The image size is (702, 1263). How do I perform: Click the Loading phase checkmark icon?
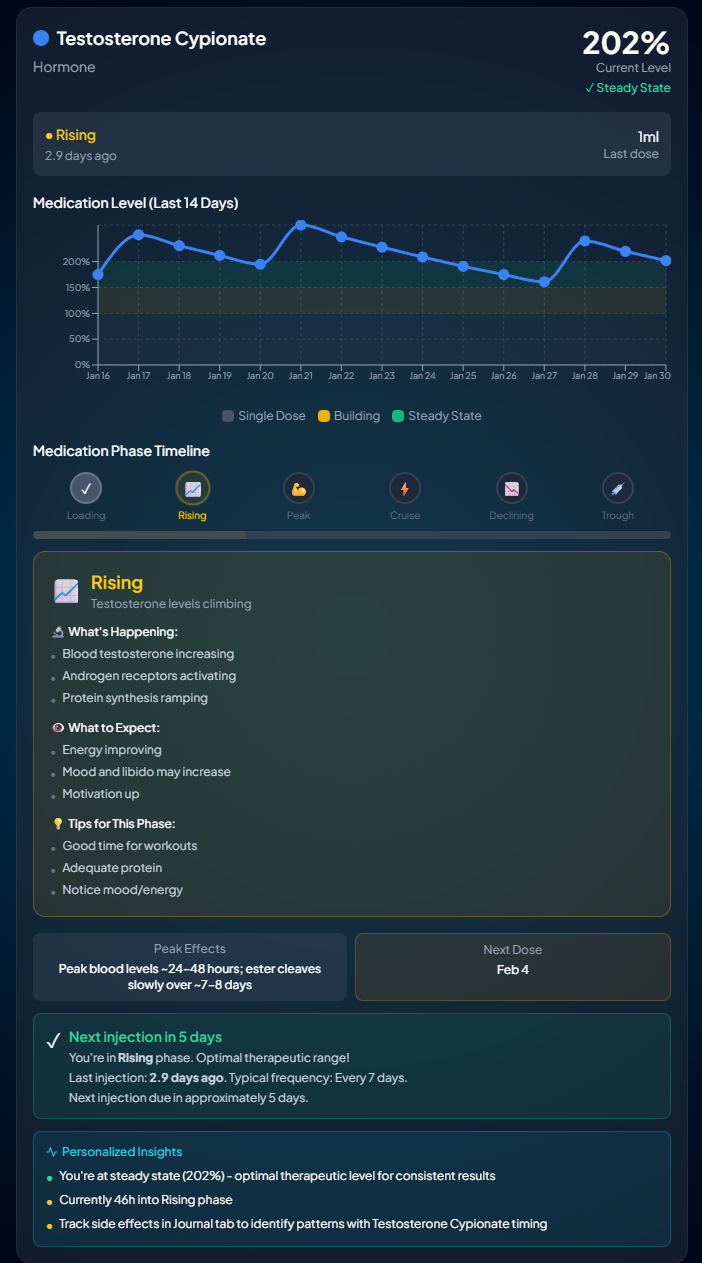(x=86, y=488)
